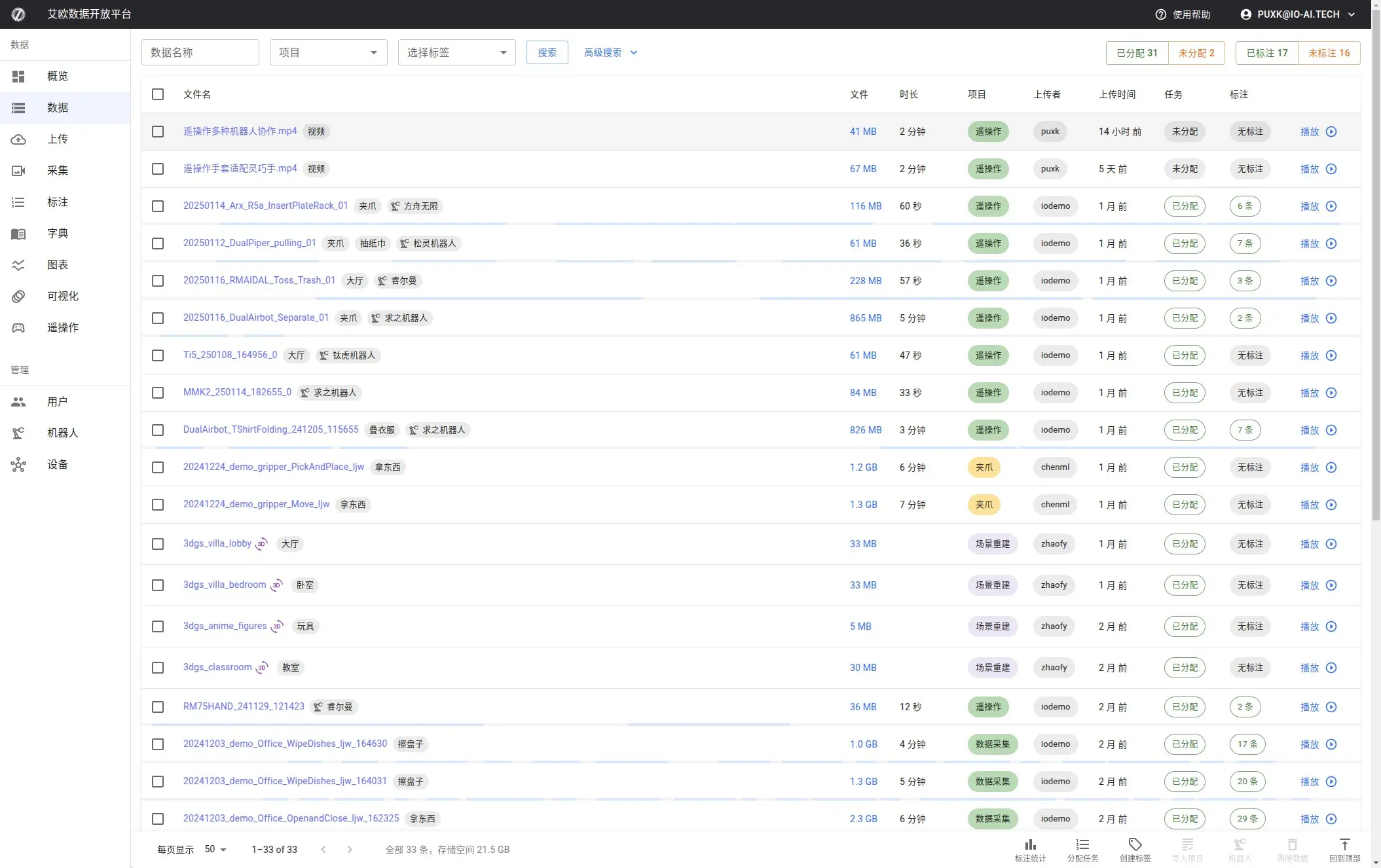Click the 创建标签 tag icon
This screenshot has height=868, width=1381.
pyautogui.click(x=1135, y=845)
